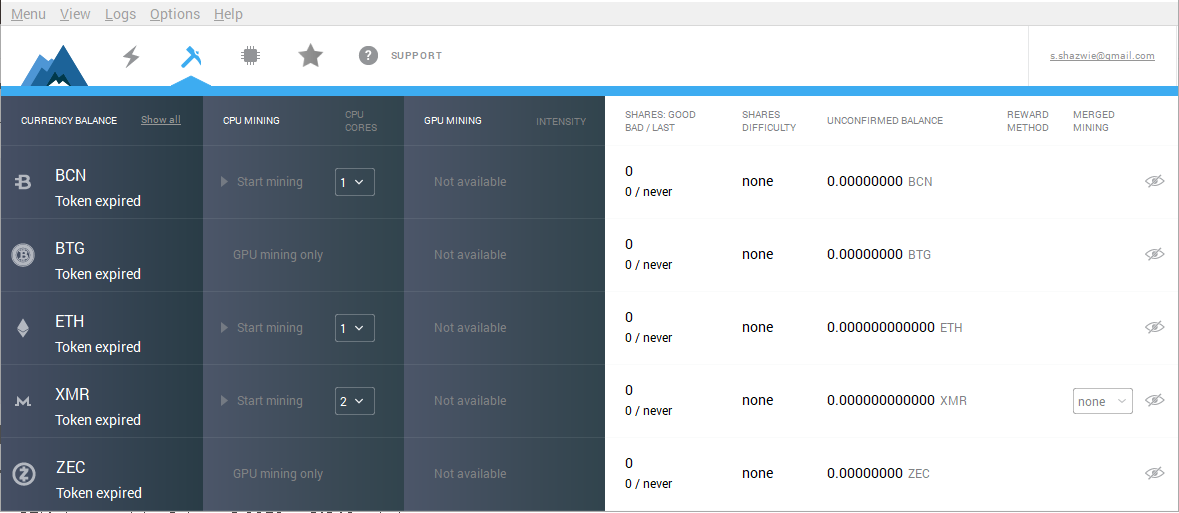Viewport: 1179px width, 513px height.
Task: Click CURRENCY BALANCE column header
Action: coord(69,120)
